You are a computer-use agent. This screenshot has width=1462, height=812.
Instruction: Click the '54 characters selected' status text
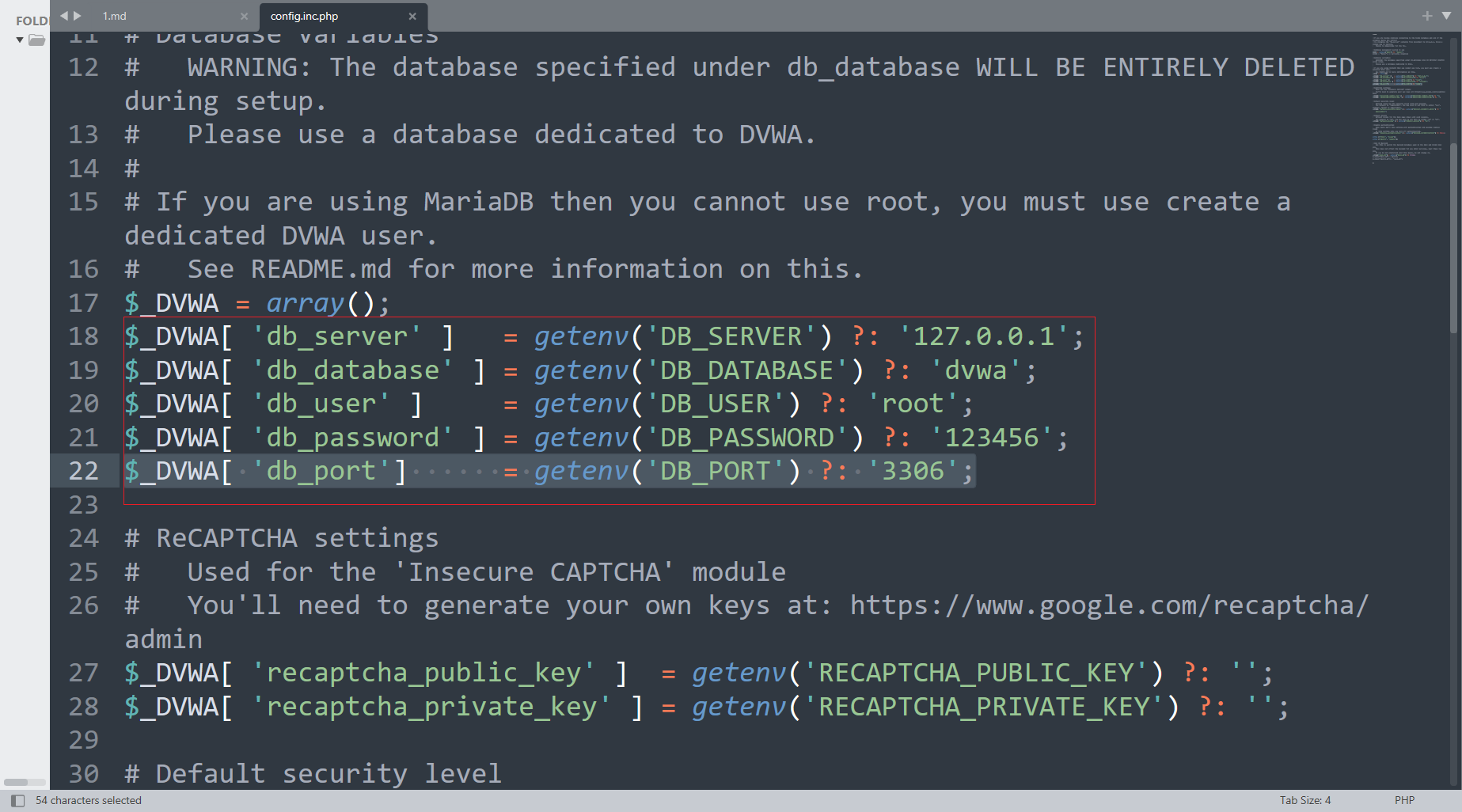click(x=89, y=801)
